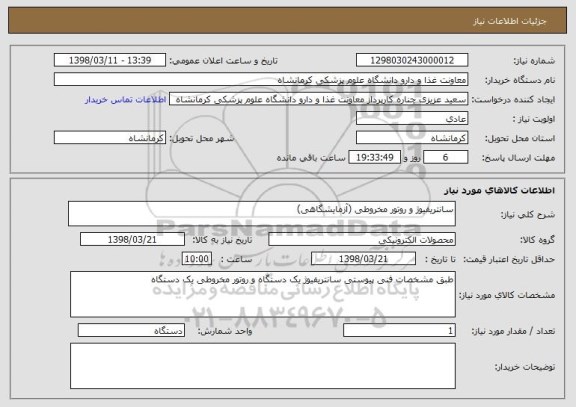Click the label حداقل تاریخ اعتبار قیمت

(509, 260)
